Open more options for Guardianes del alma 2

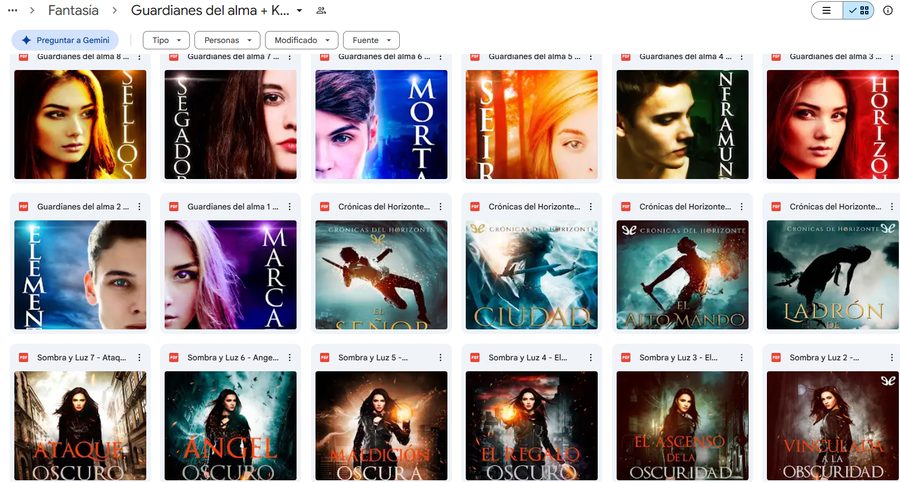click(x=139, y=207)
